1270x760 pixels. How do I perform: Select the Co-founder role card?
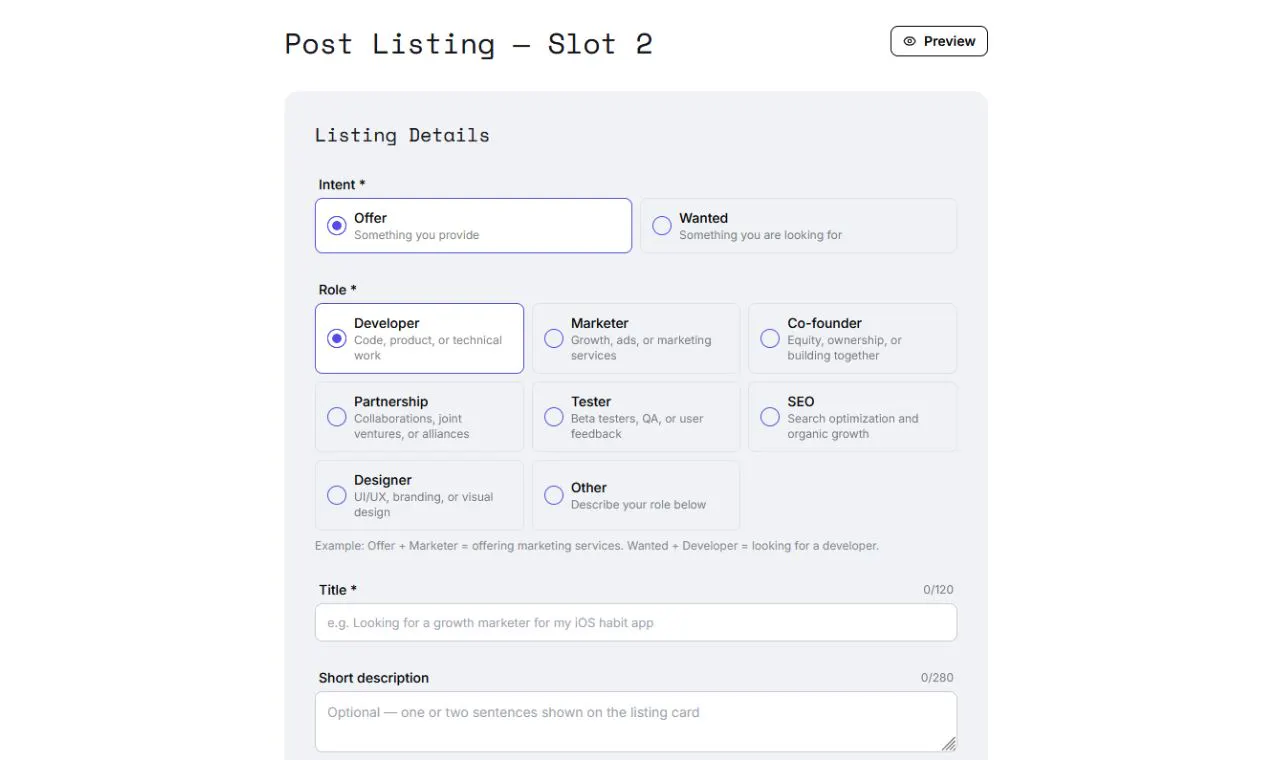852,339
